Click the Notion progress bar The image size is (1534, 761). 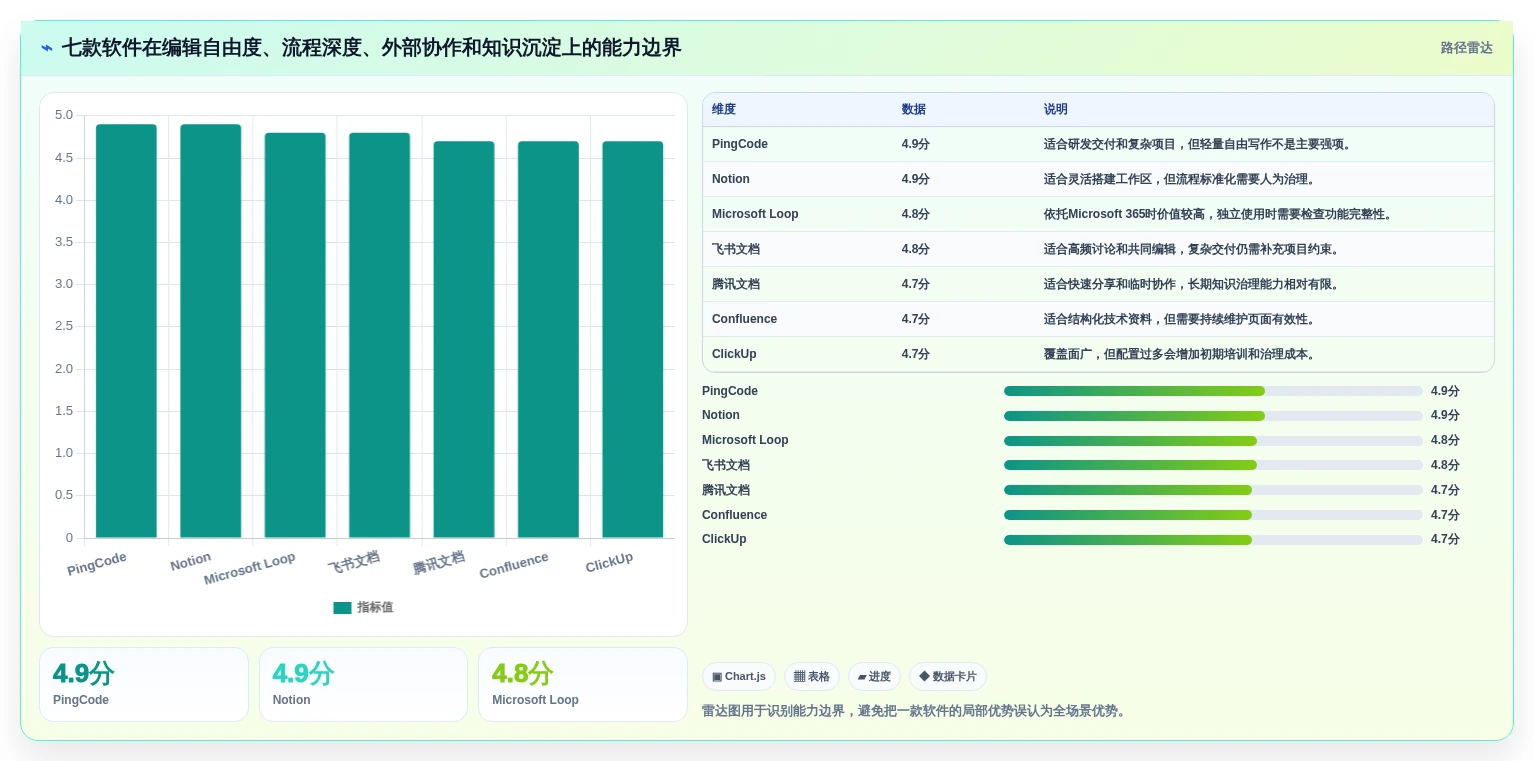(x=1213, y=416)
